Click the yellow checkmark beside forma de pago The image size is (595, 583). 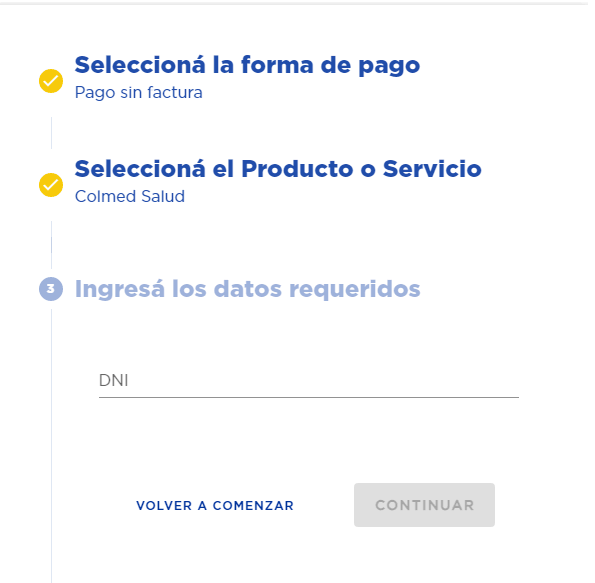point(51,81)
